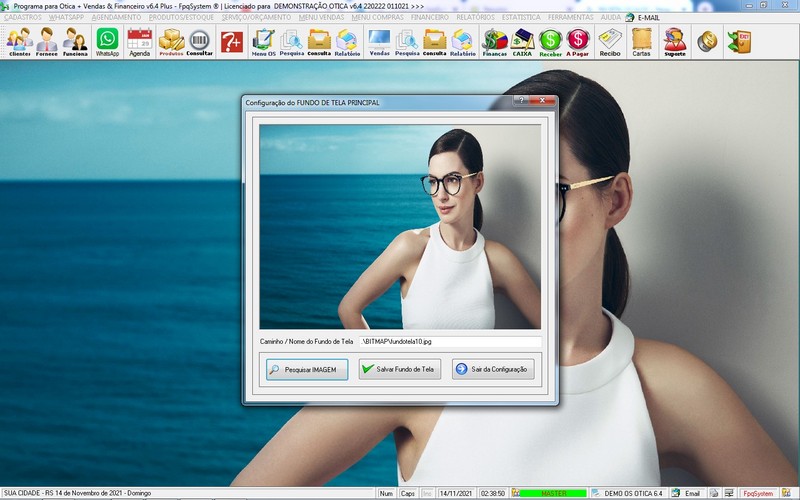
Task: Open the WHATSAPP menu
Action: (66, 17)
